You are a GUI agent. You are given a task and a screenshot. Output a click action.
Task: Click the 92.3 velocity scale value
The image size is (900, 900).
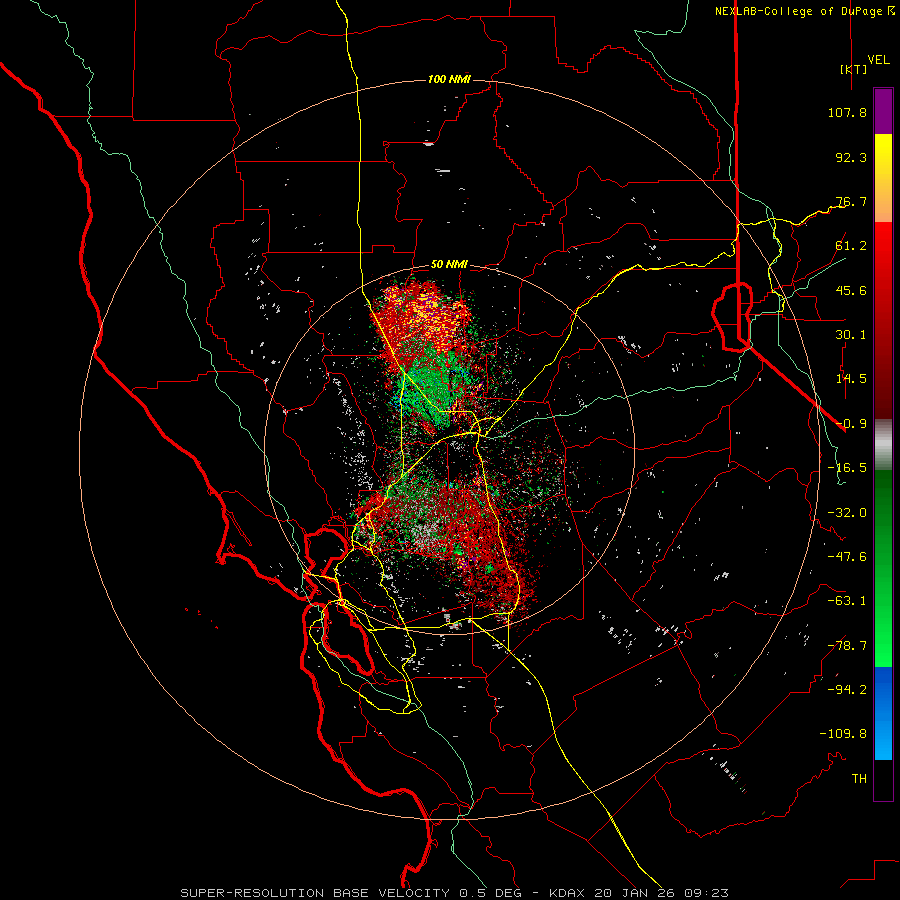[851, 157]
